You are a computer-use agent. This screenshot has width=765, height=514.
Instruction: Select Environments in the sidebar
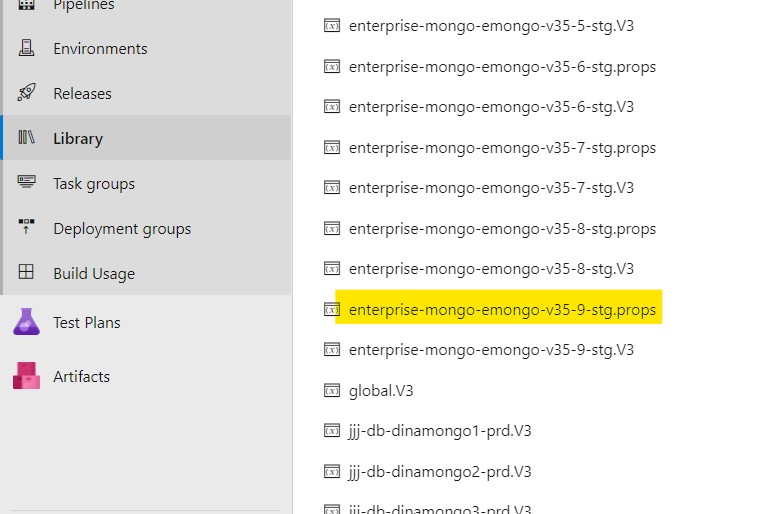pyautogui.click(x=100, y=48)
